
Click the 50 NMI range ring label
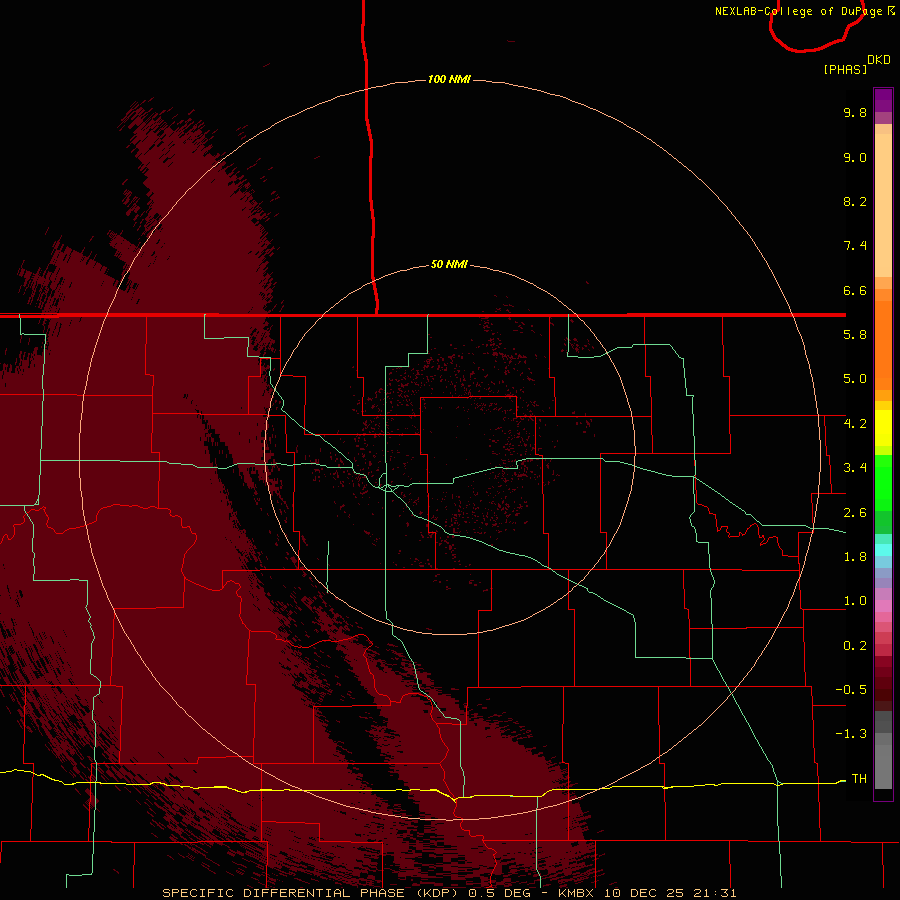(449, 264)
